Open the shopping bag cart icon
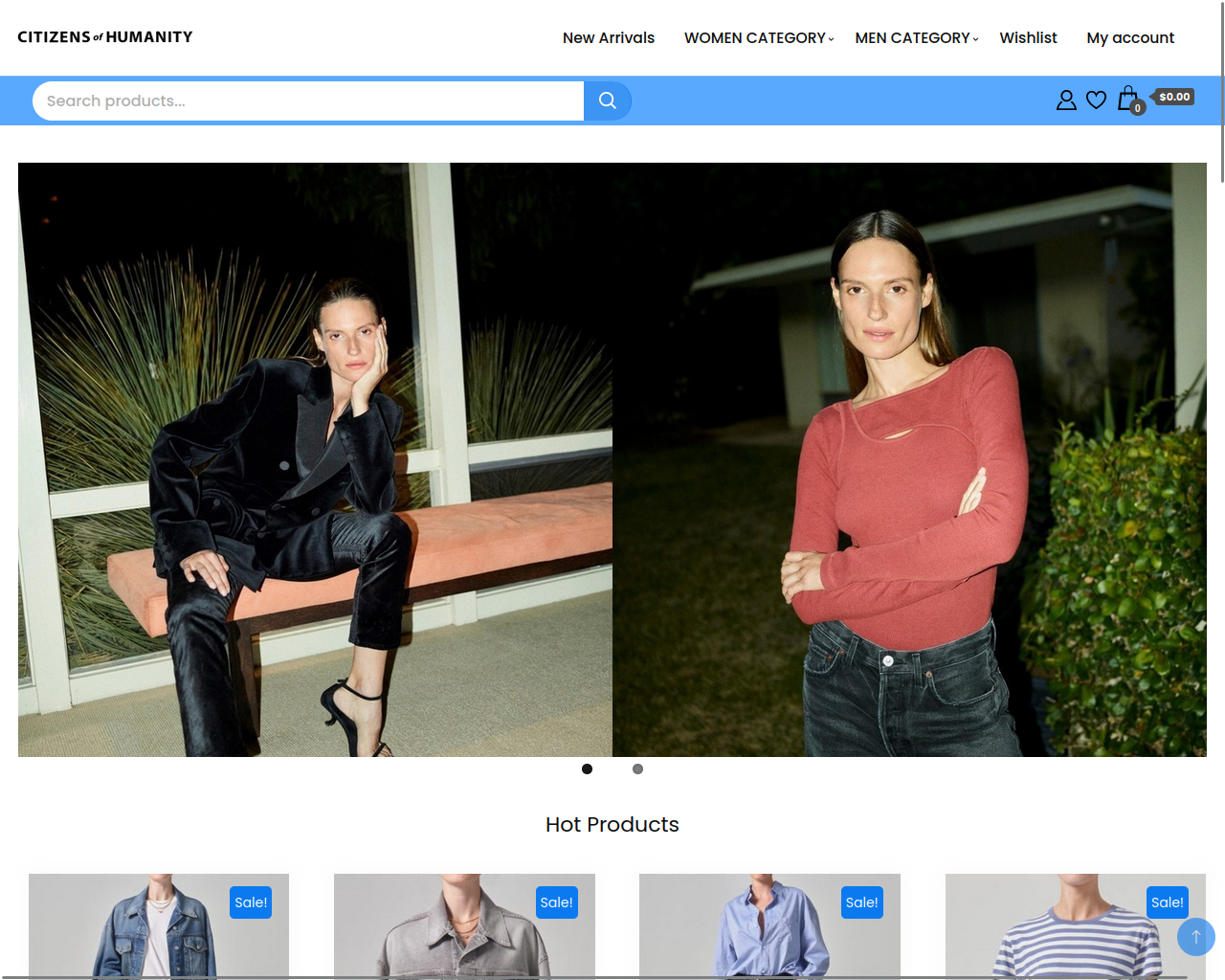The height and width of the screenshot is (980, 1225). [x=1129, y=99]
